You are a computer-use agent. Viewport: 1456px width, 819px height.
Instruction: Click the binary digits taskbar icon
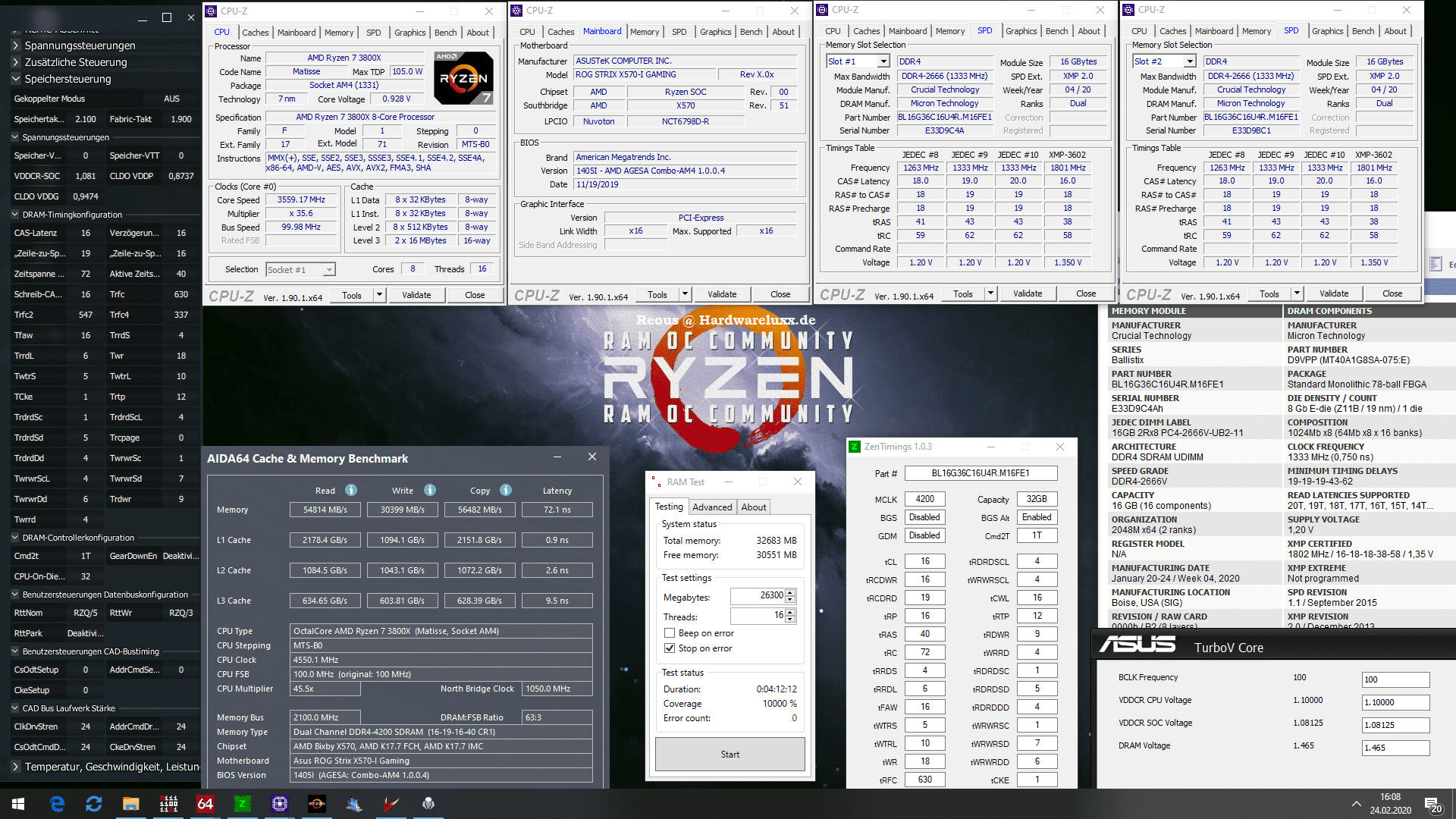pyautogui.click(x=168, y=804)
